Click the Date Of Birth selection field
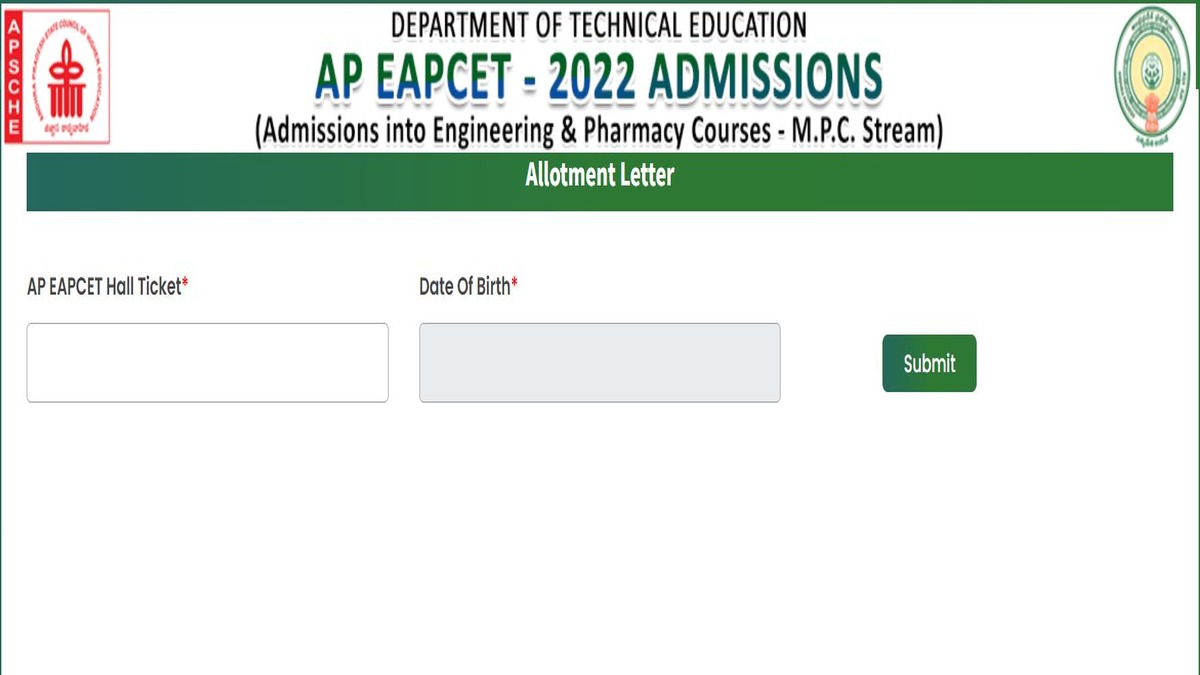This screenshot has width=1200, height=675. [x=599, y=362]
